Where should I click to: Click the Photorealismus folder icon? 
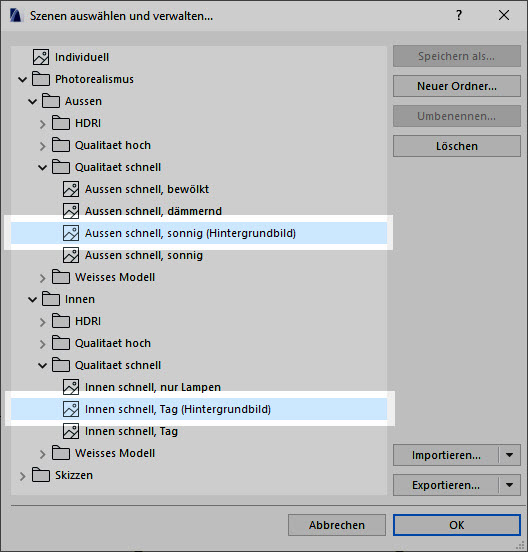click(x=41, y=79)
